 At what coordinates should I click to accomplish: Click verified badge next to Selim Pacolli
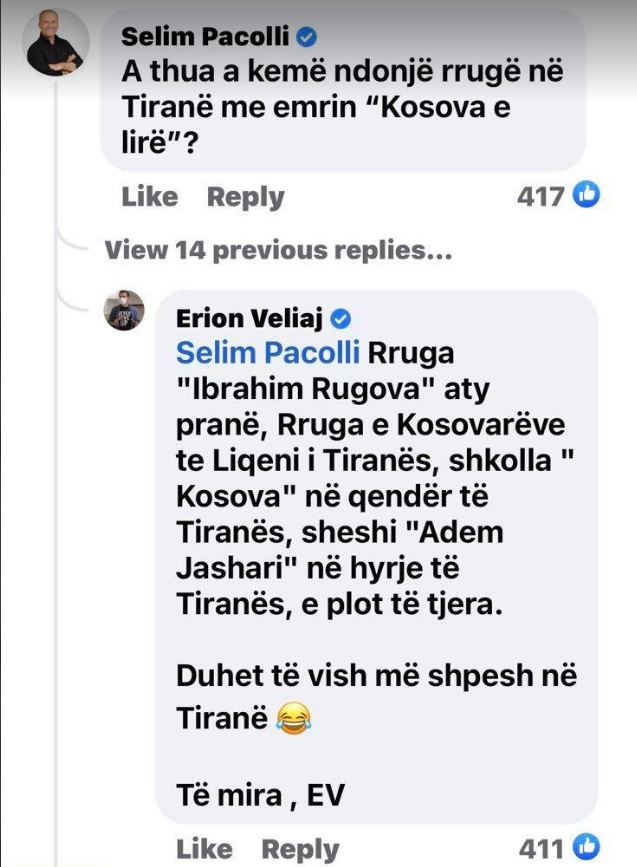309,37
